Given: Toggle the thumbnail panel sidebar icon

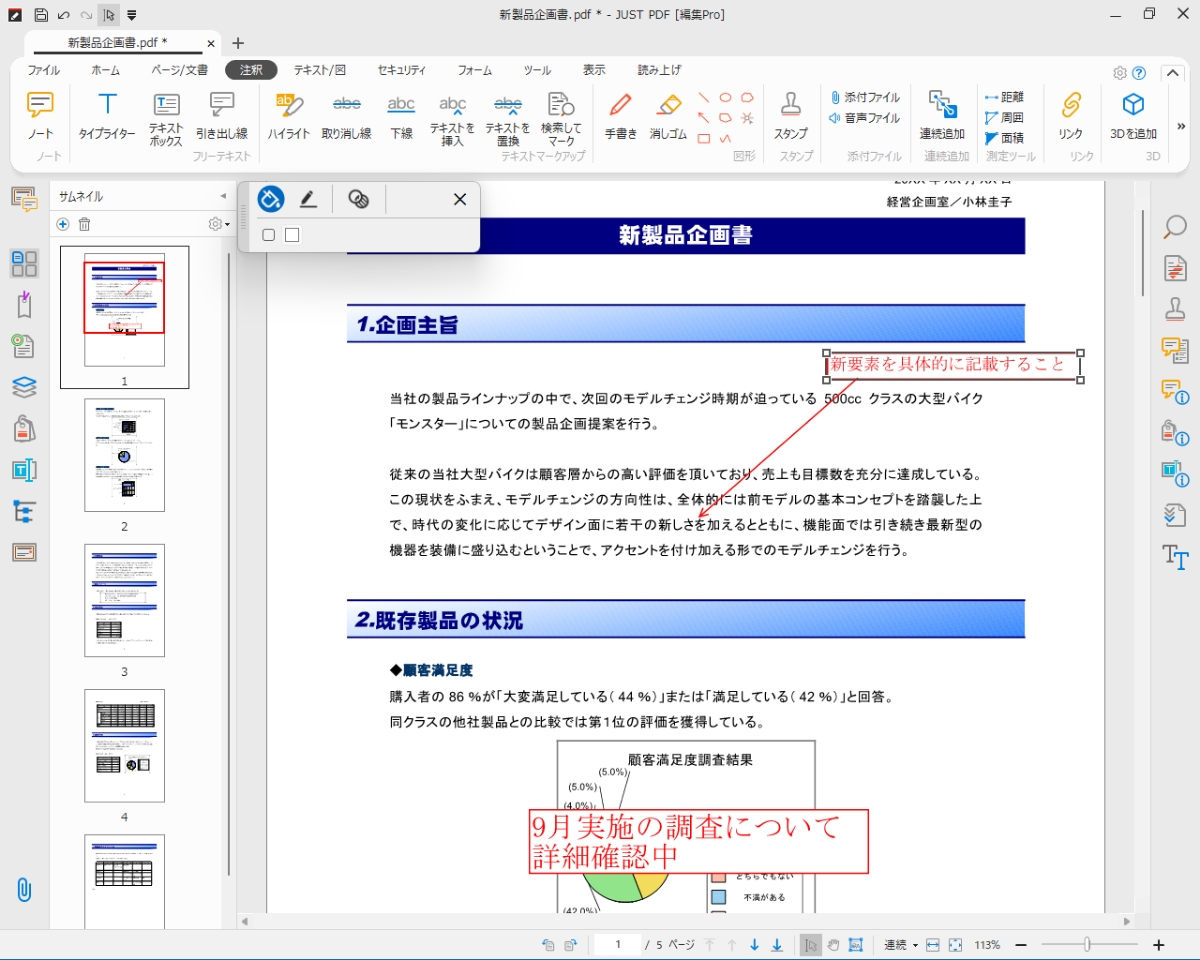Looking at the screenshot, I should (24, 264).
